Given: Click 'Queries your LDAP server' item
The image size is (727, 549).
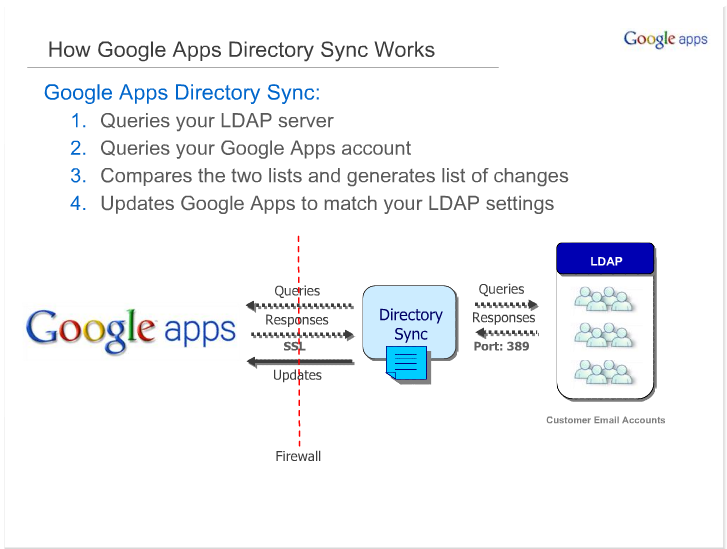Looking at the screenshot, I should click(x=217, y=121).
